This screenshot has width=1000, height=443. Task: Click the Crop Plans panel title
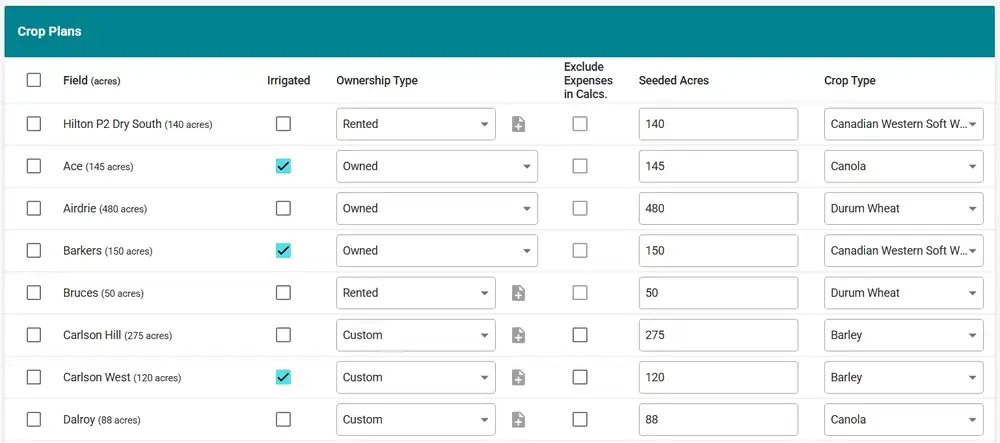coord(49,31)
